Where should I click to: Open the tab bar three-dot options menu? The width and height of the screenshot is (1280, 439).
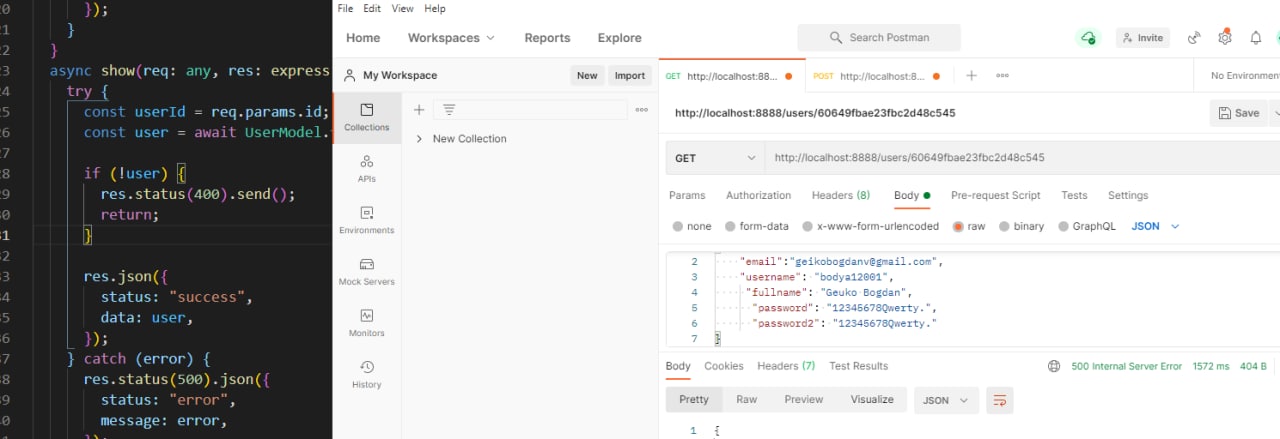pos(1002,75)
